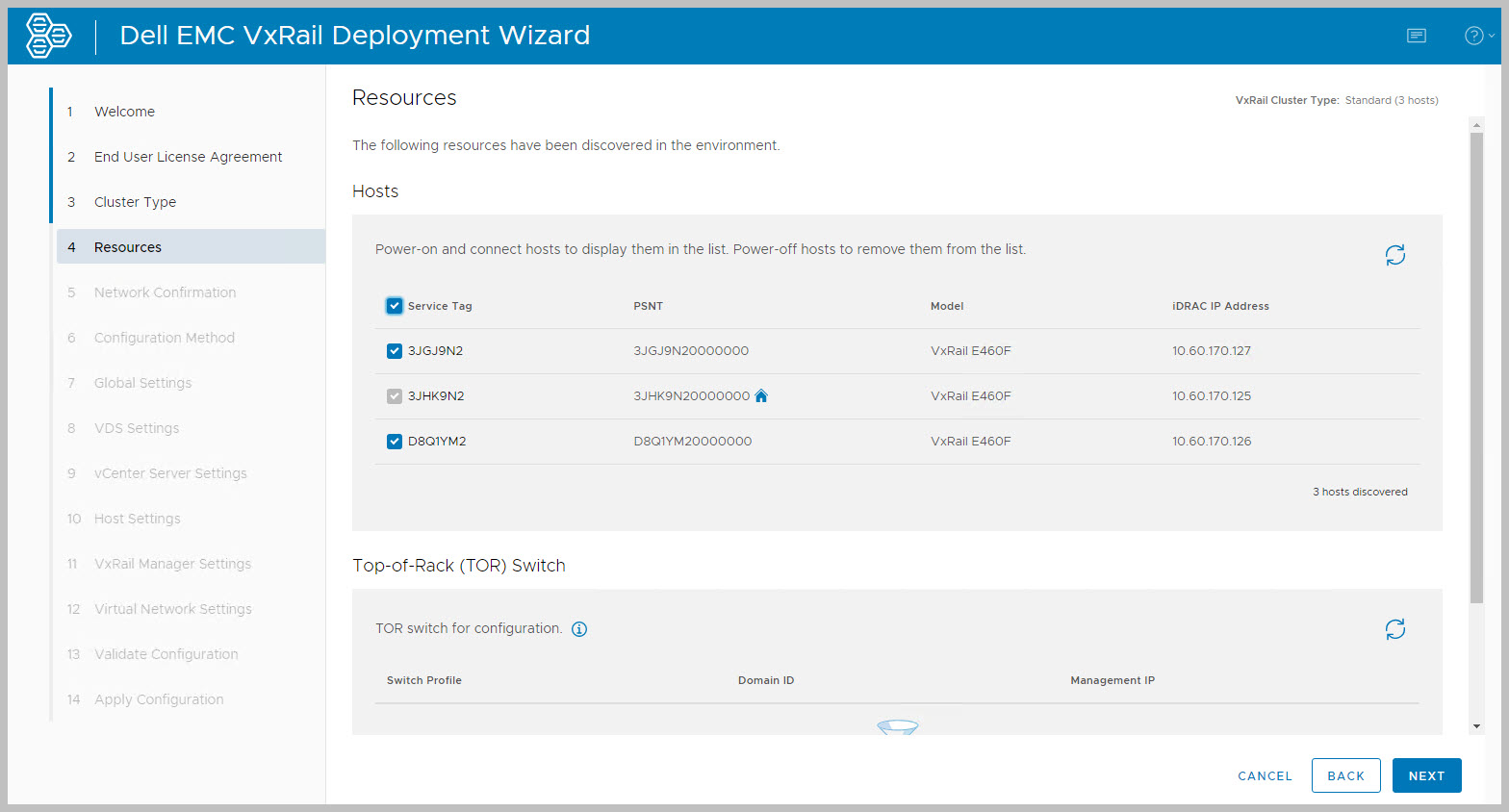This screenshot has height=812, width=1509.
Task: Uncheck host 3JGJ9N2 checkbox
Action: [x=395, y=351]
